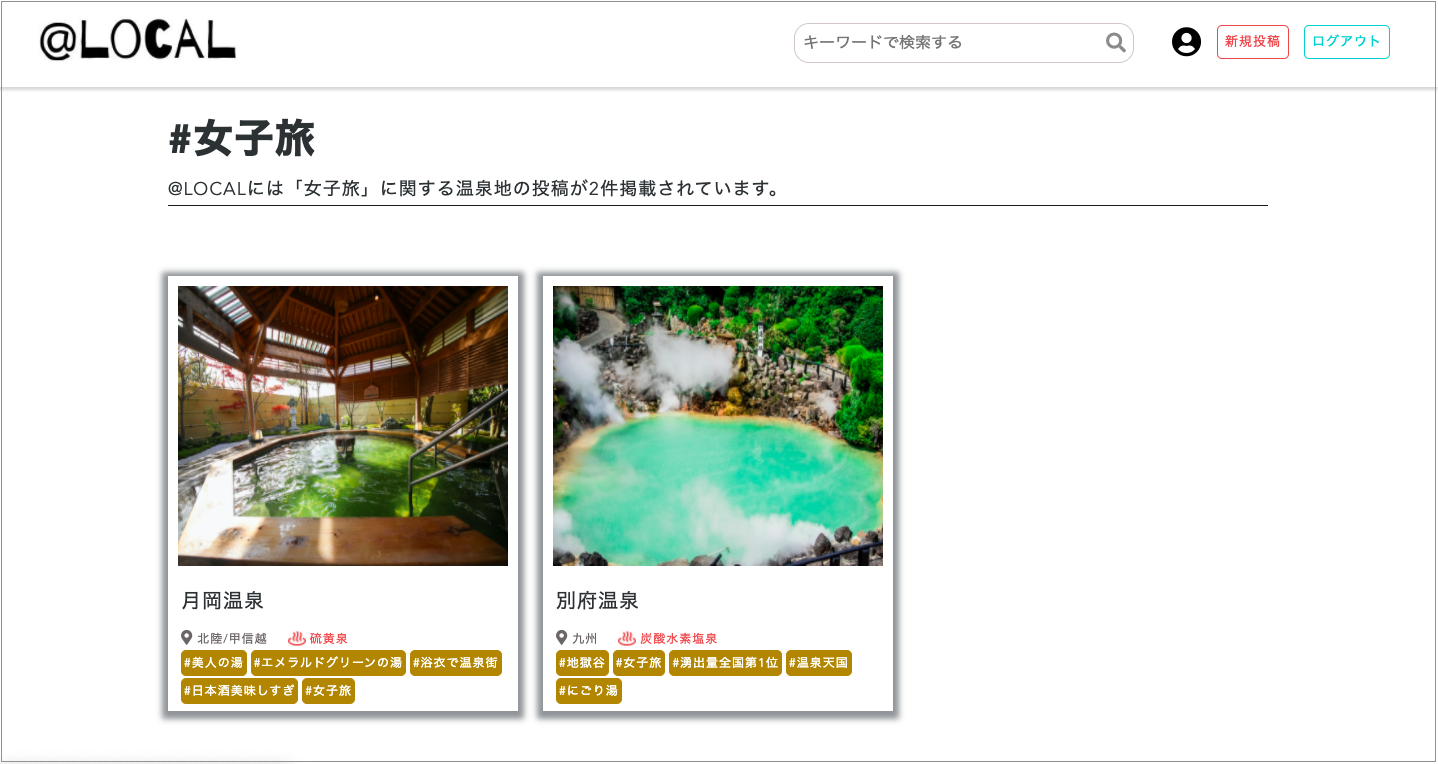Click the #地獄谷 tag

click(x=583, y=663)
